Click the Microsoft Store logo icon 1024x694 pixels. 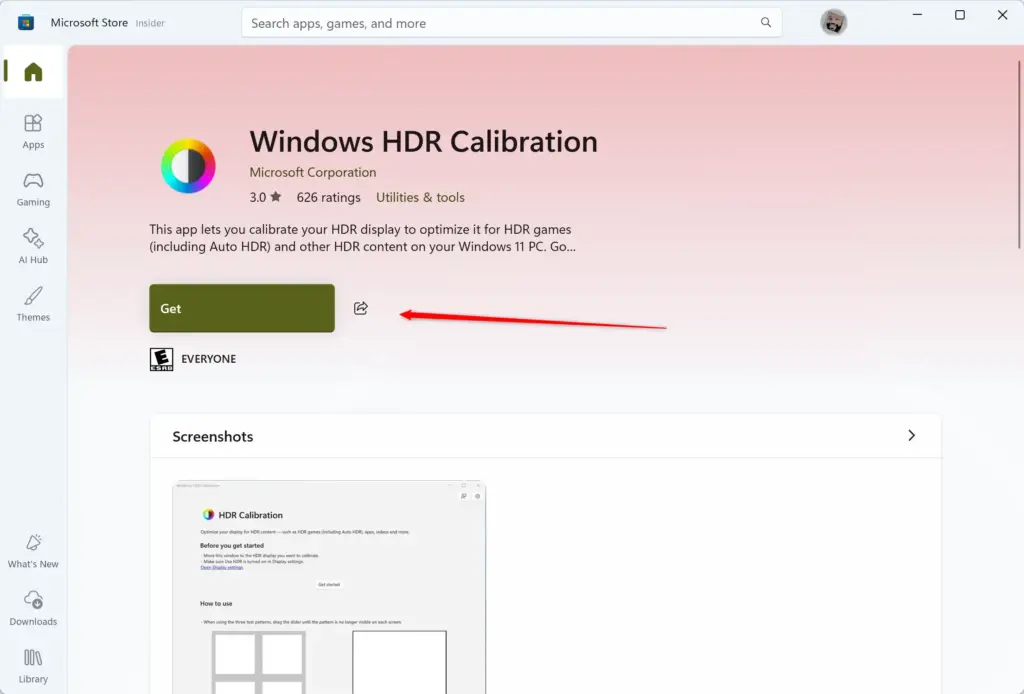(x=25, y=23)
